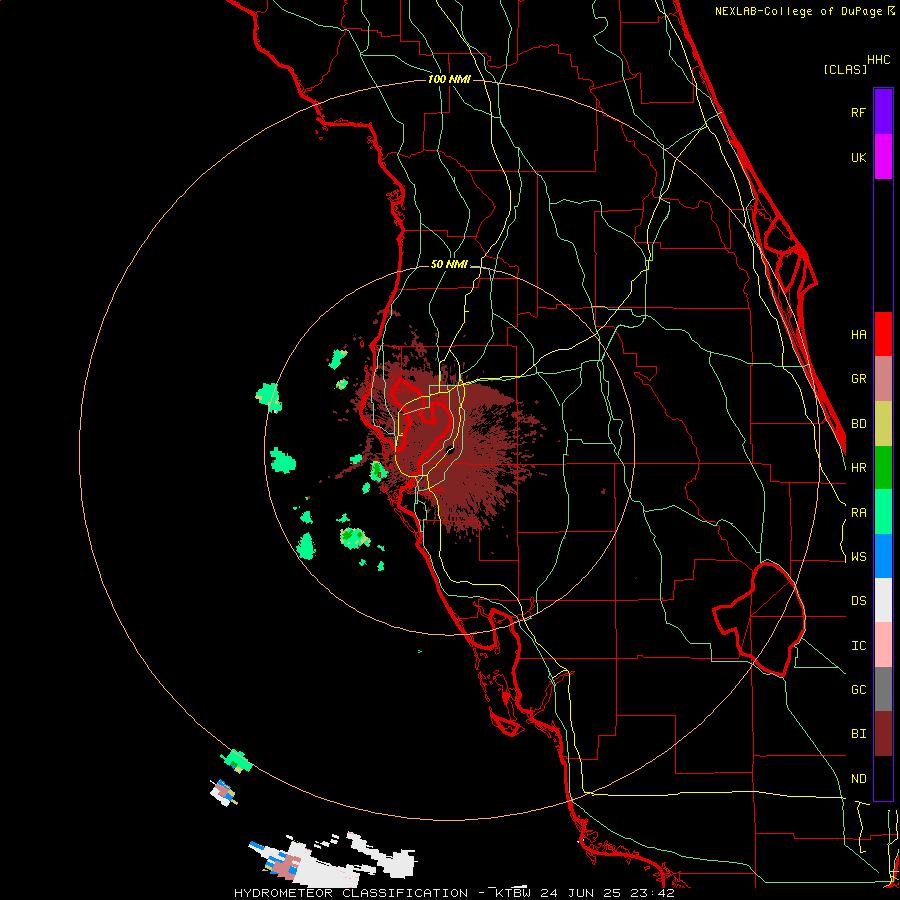Select the IC light pink legend swatch
Viewport: 900px width, 900px height.
coord(883,645)
